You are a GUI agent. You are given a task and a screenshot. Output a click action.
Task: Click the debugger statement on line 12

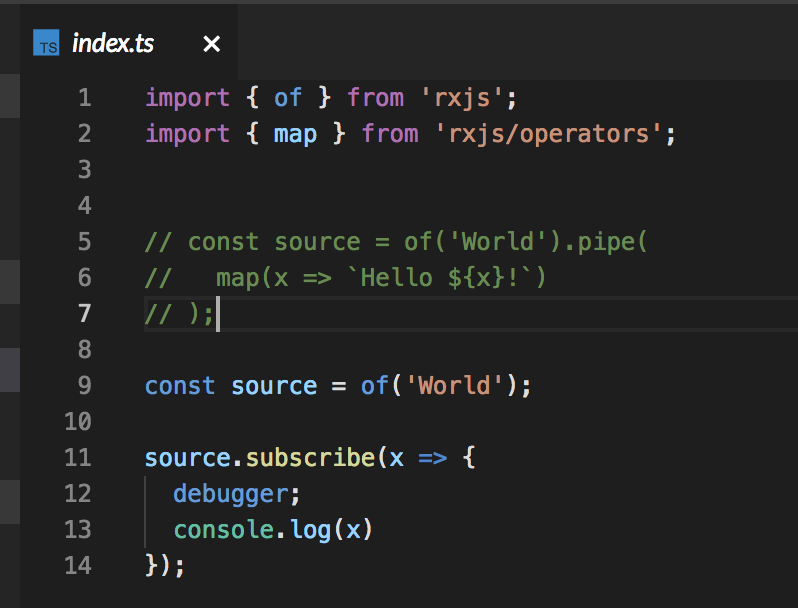[x=231, y=495]
